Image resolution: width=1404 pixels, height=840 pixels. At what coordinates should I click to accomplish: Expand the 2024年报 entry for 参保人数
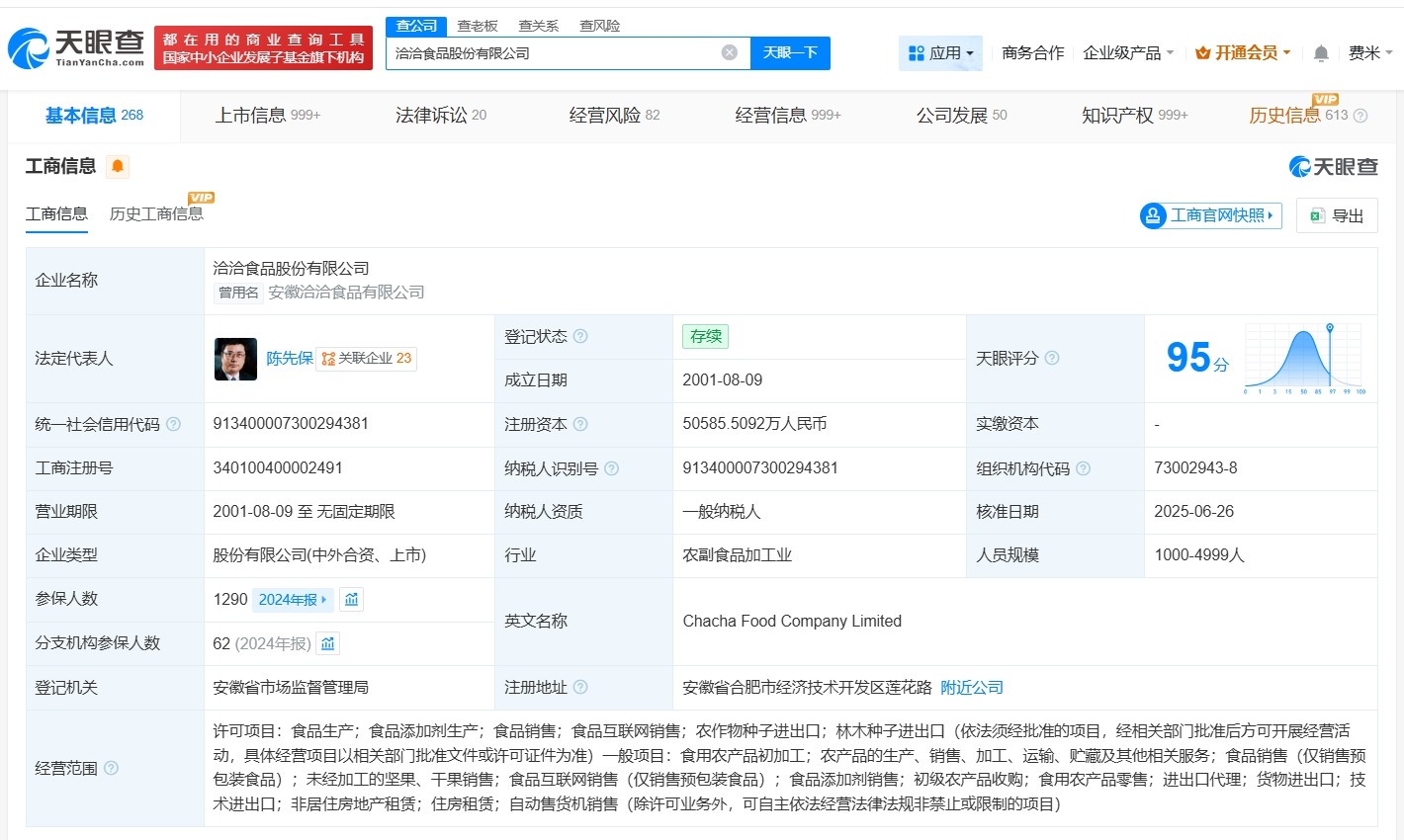click(292, 599)
